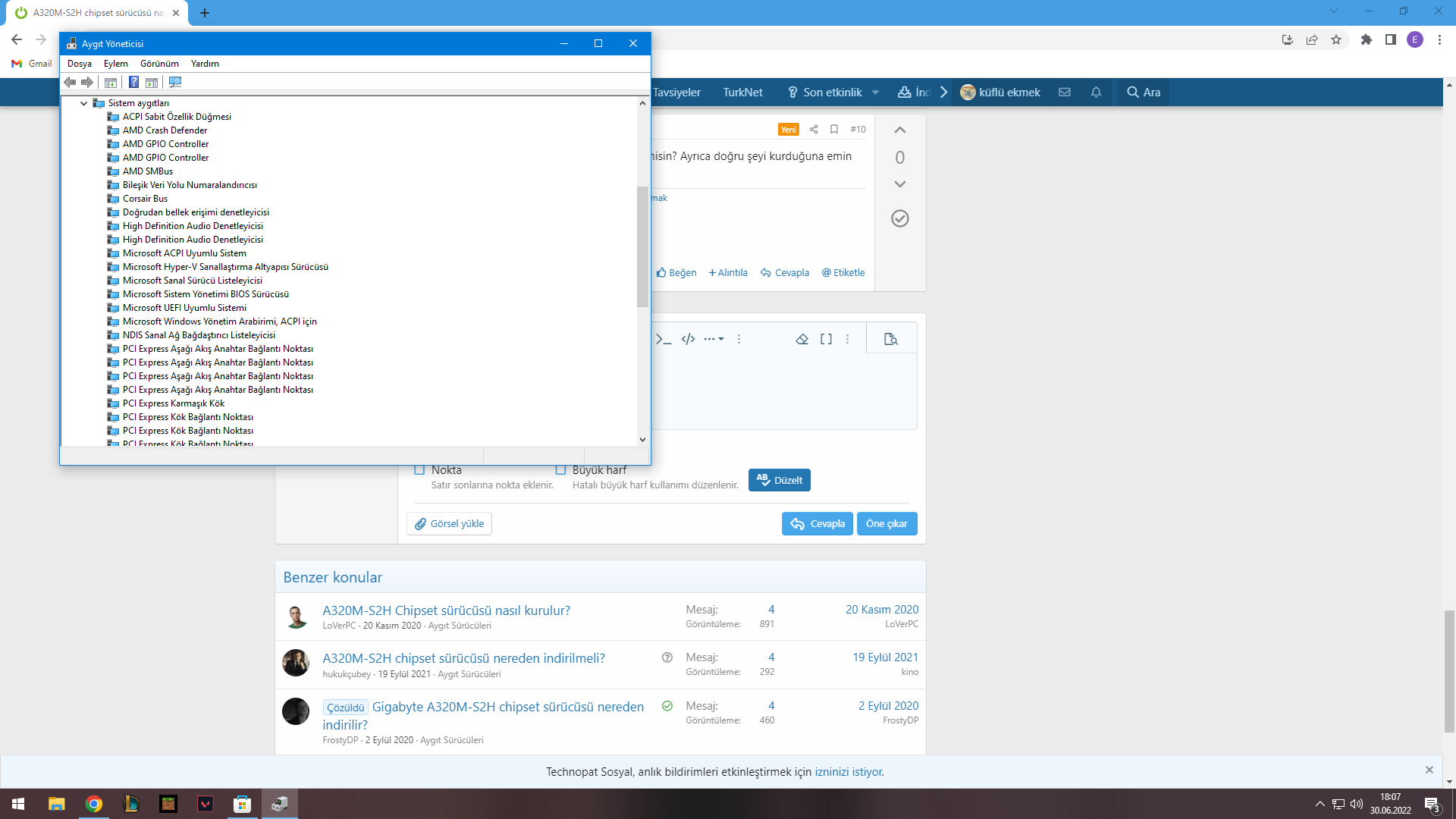Open Riot Valorant icon on taskbar

pos(205,804)
